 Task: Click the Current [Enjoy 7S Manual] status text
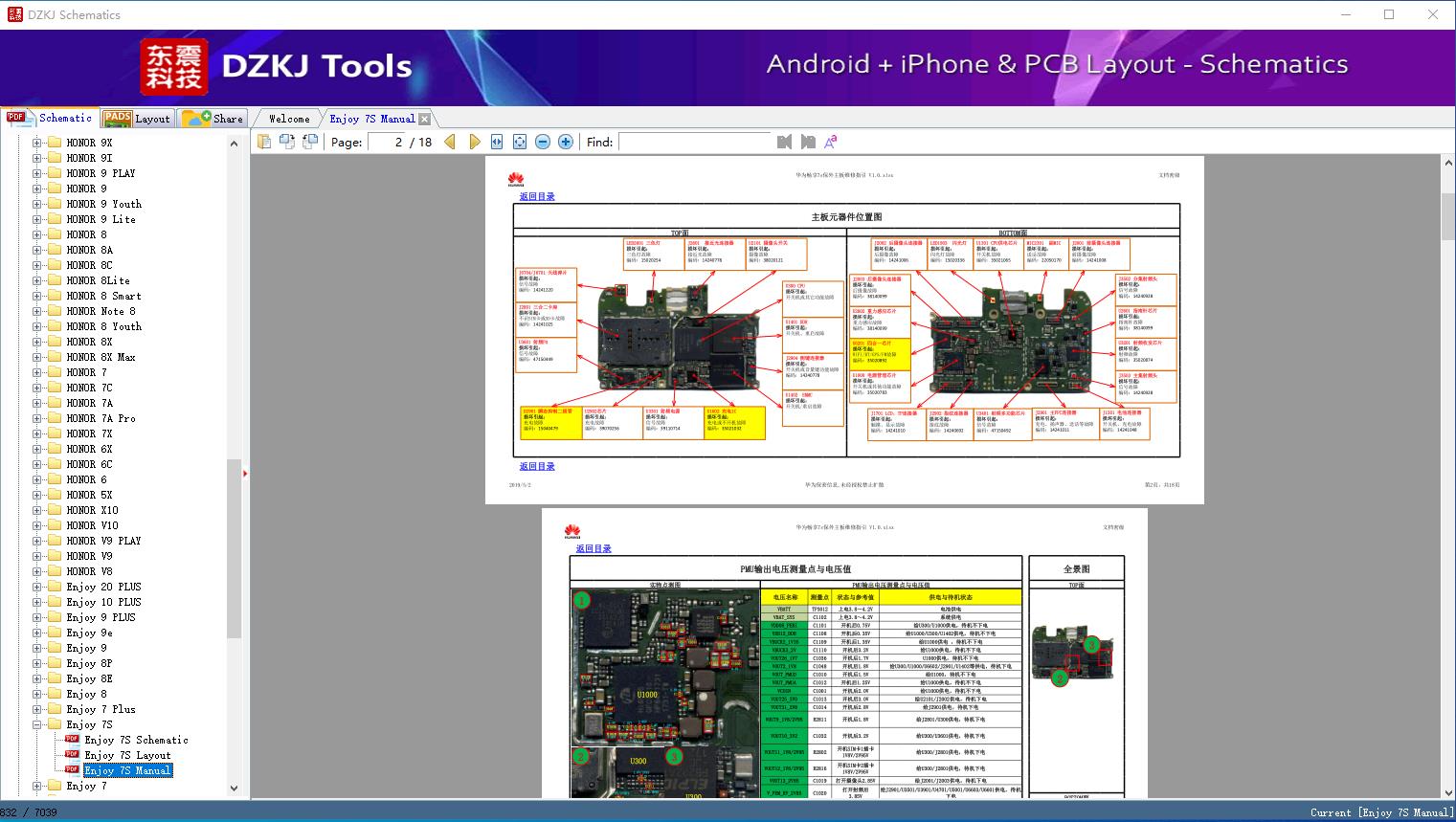1381,812
